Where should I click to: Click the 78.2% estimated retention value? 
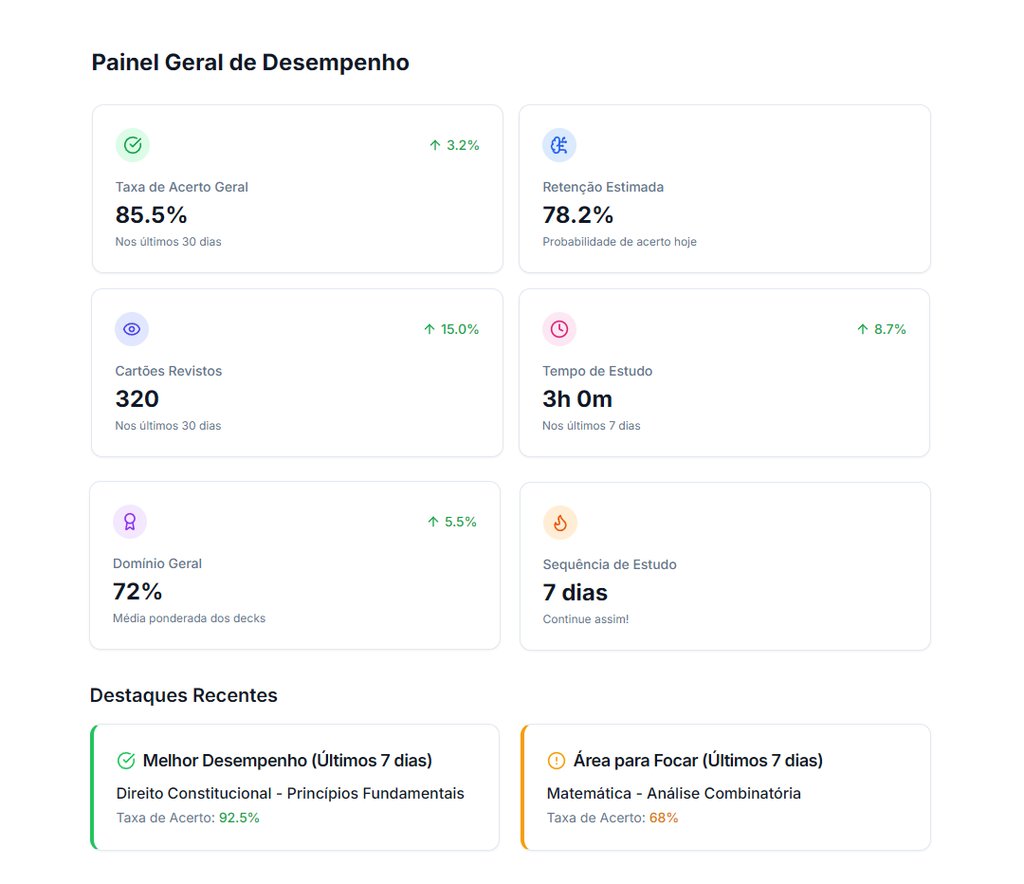(x=578, y=215)
